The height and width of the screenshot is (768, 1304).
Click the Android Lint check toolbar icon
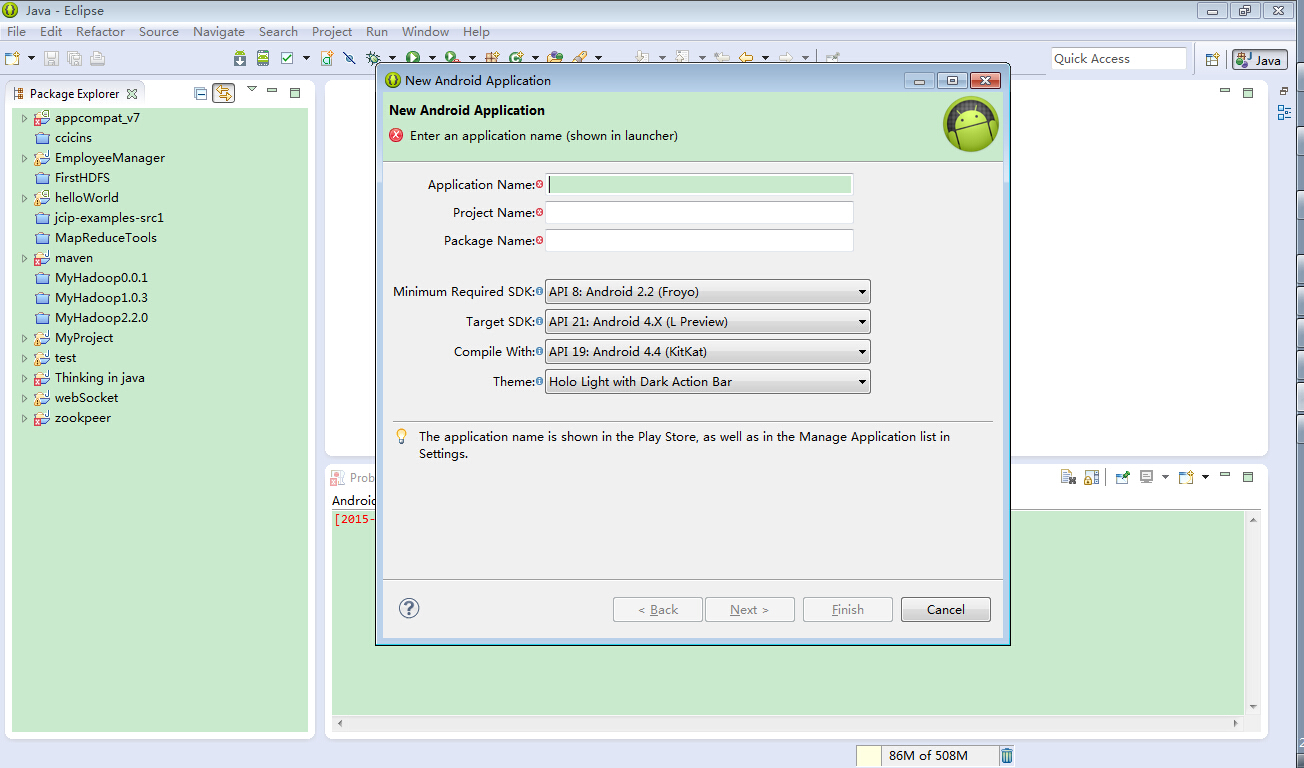point(287,58)
